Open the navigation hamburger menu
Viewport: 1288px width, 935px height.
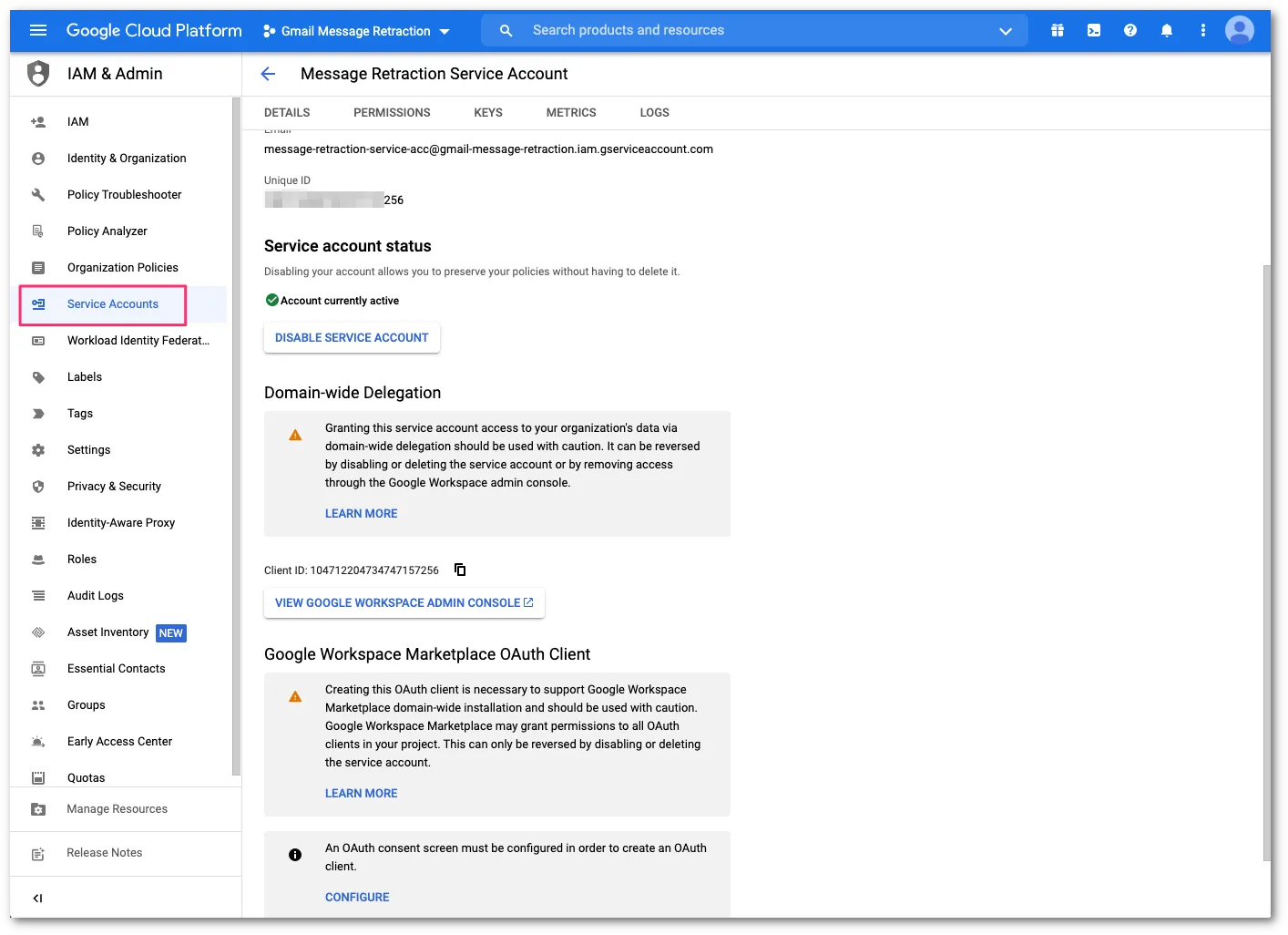tap(37, 29)
